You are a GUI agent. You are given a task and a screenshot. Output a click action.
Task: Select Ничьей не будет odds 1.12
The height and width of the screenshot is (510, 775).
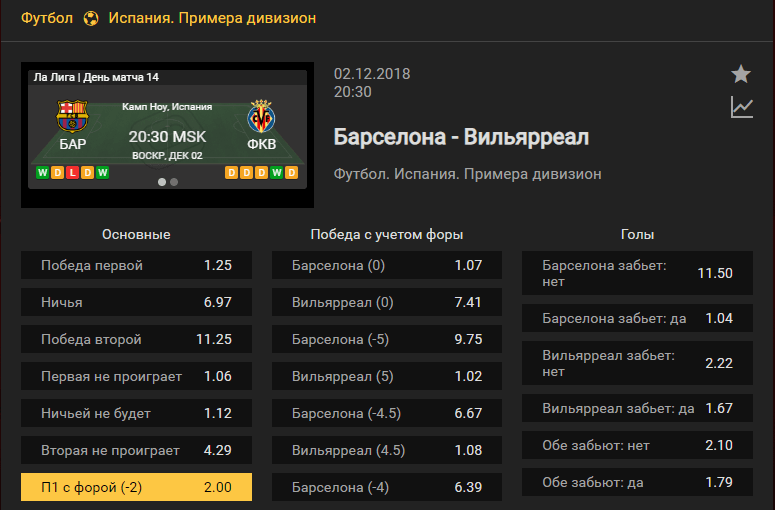pos(136,414)
